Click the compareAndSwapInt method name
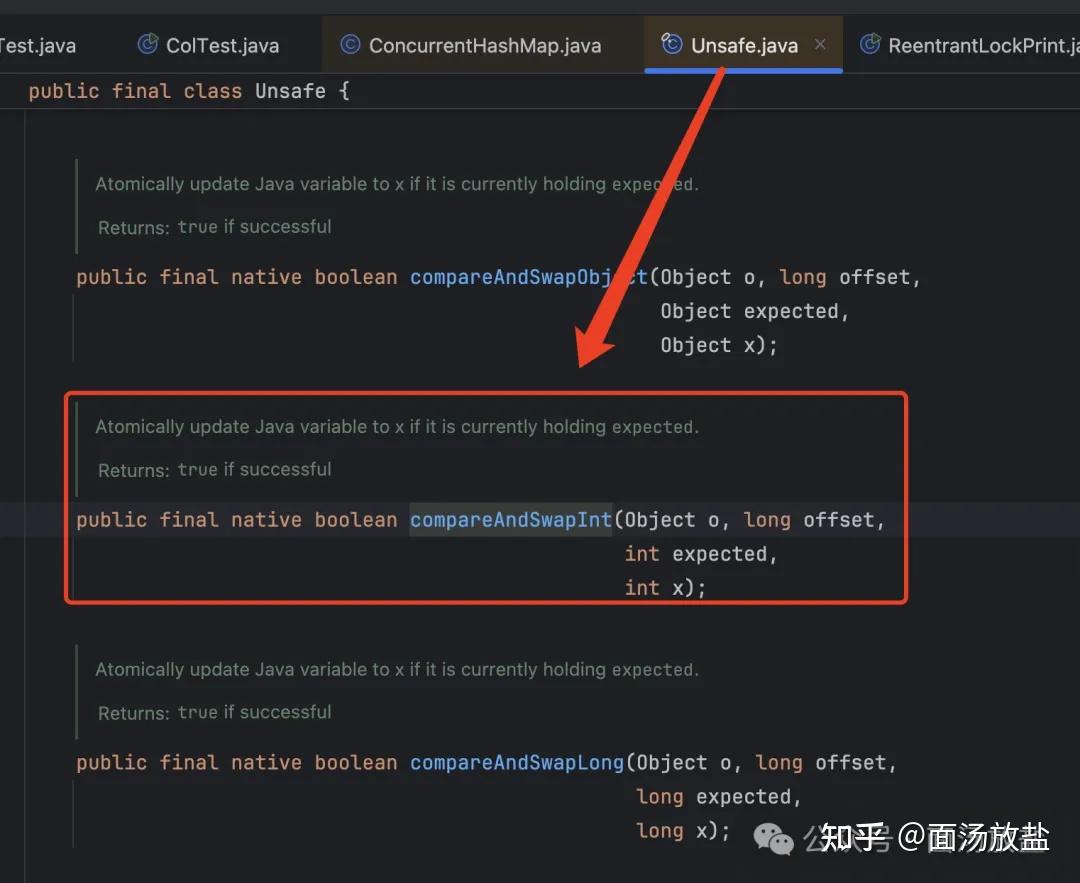Screen dimensions: 1080x883 click(511, 519)
